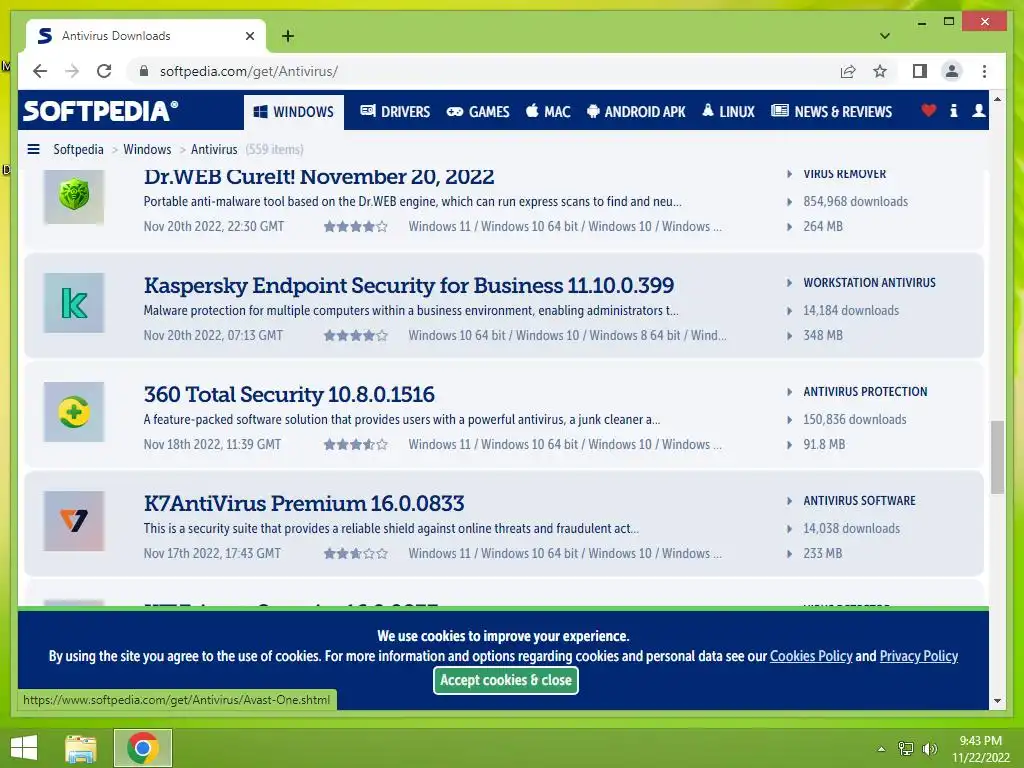Click the VIRUS REMOVER category label

click(x=844, y=174)
